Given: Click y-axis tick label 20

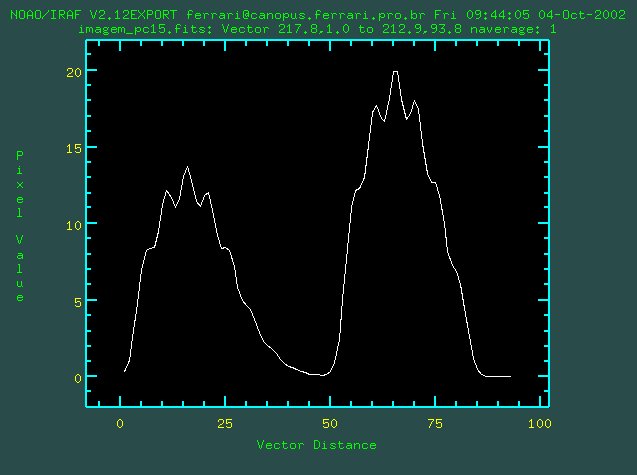Looking at the screenshot, I should tap(74, 73).
